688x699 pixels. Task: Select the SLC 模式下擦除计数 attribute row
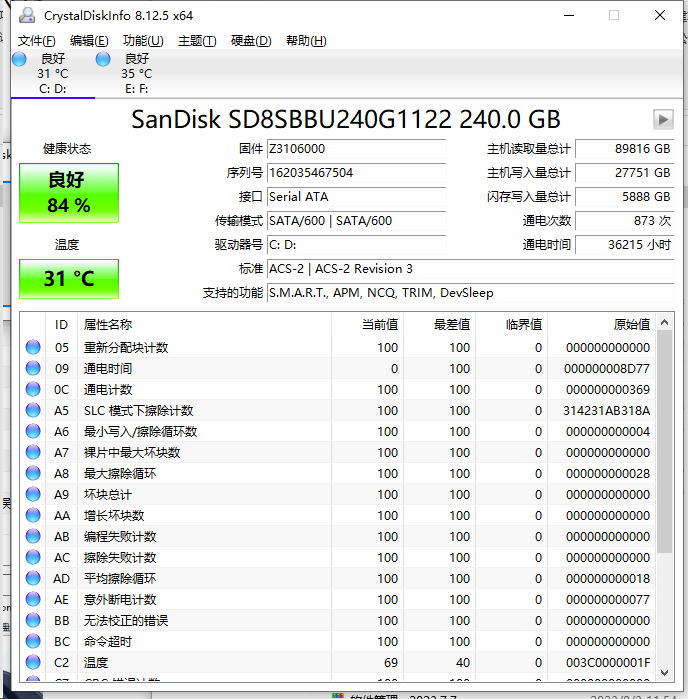click(338, 410)
